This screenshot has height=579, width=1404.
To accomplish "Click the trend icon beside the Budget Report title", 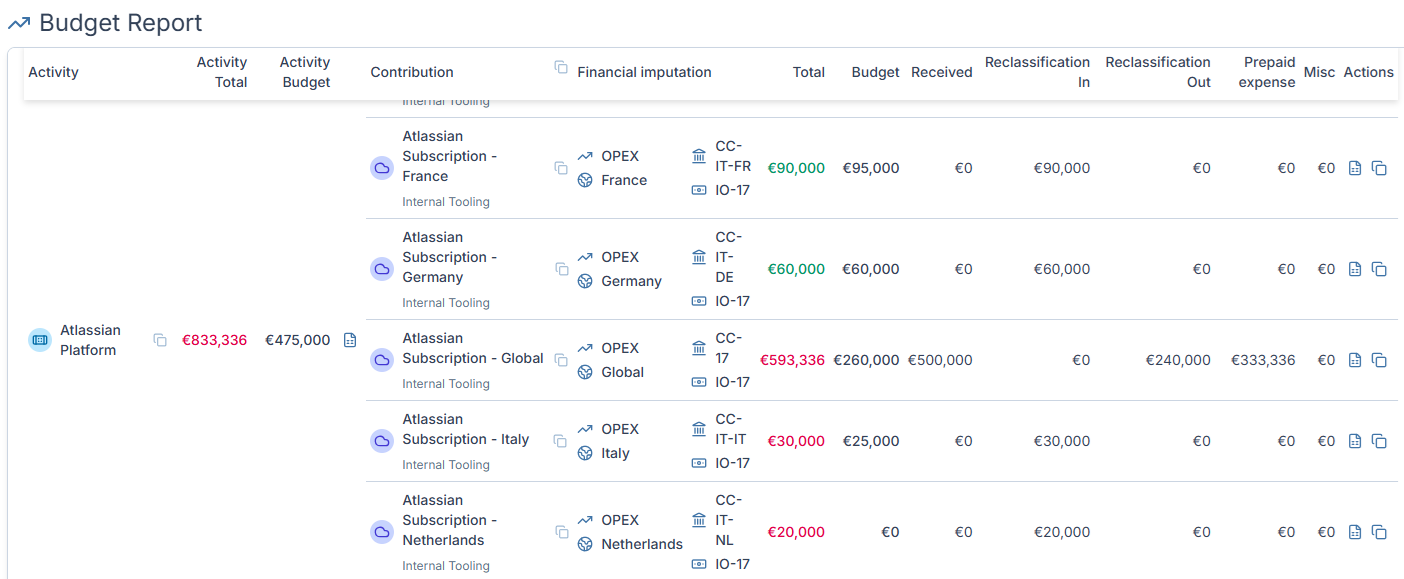I will 18,23.
